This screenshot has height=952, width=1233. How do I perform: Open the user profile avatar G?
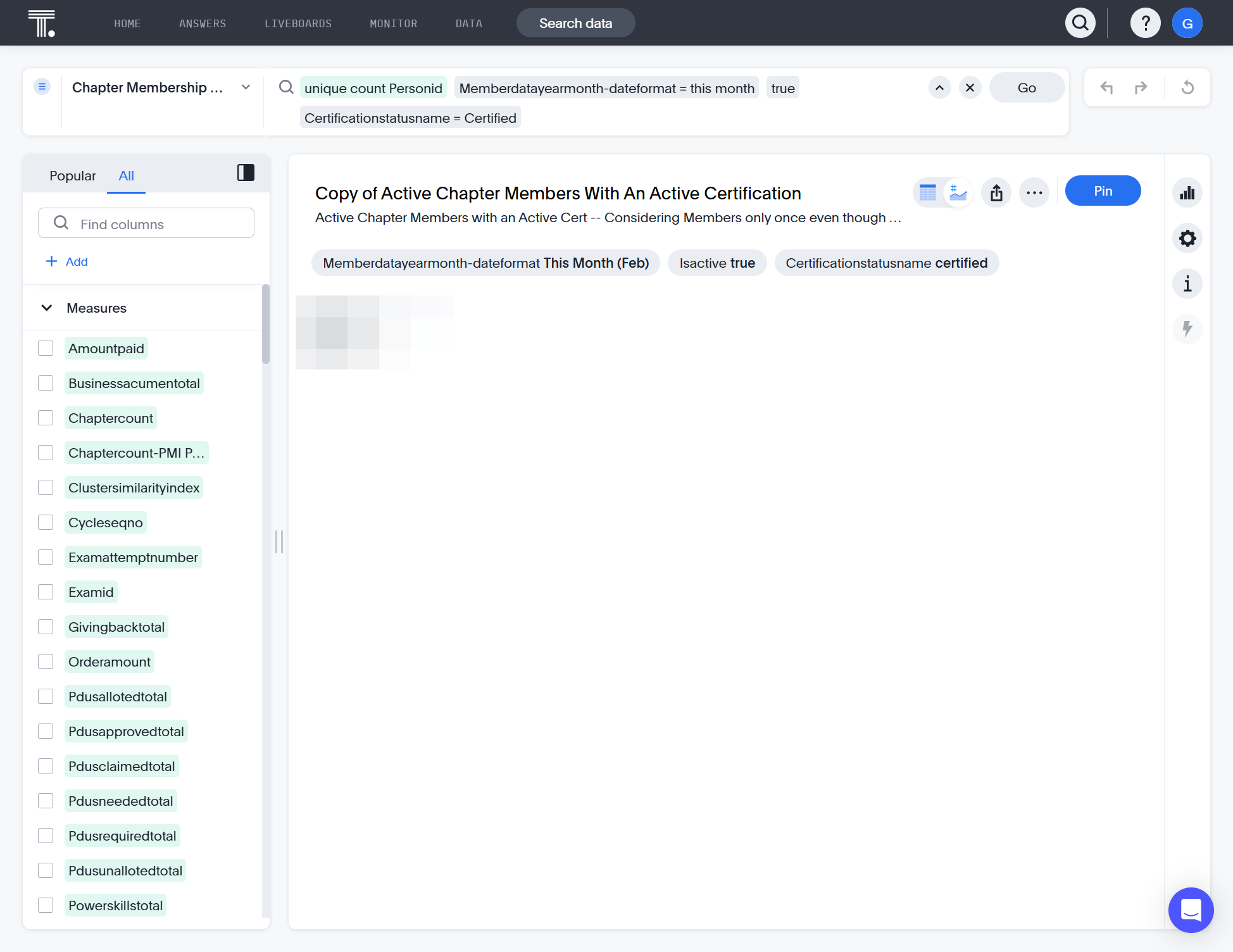(x=1187, y=23)
